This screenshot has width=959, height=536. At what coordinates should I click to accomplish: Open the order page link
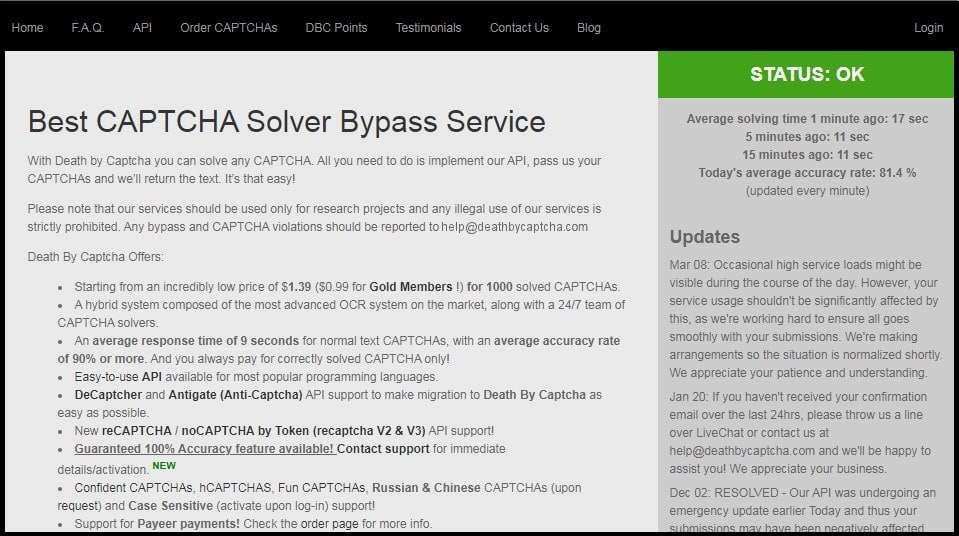click(329, 524)
